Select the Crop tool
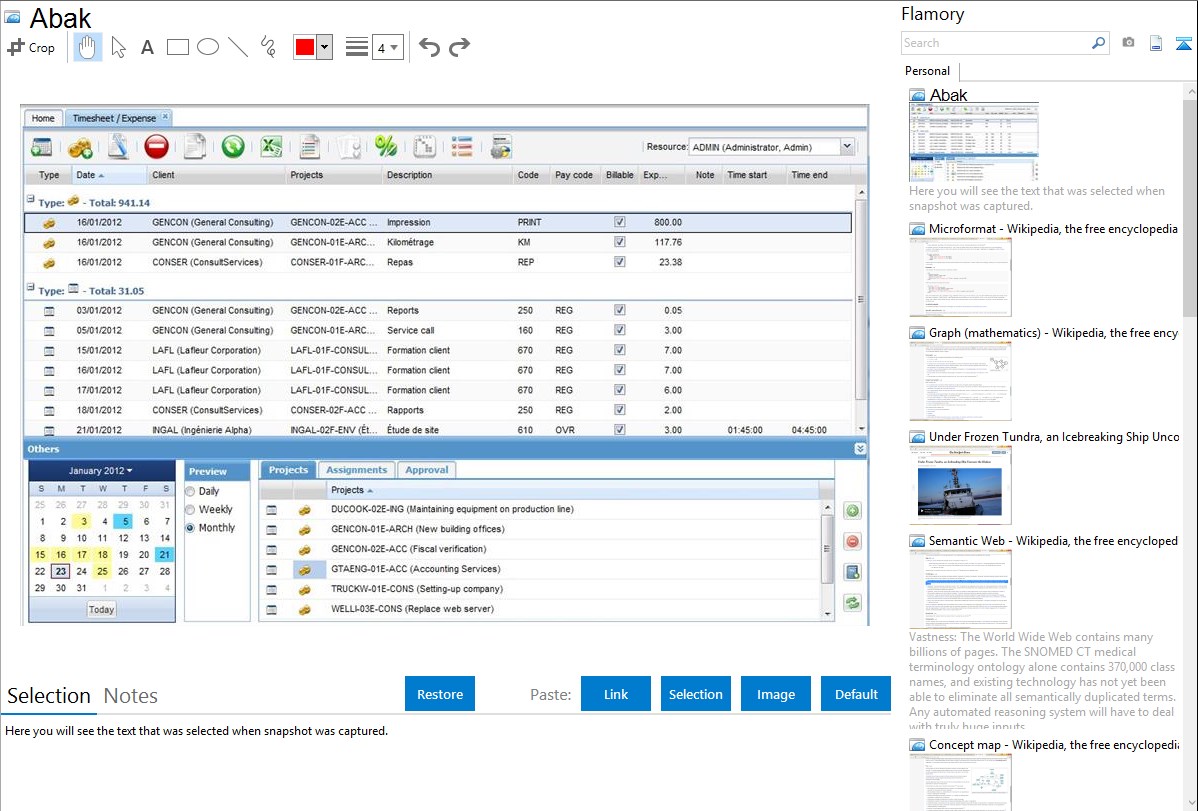The height and width of the screenshot is (811, 1198). (x=31, y=47)
